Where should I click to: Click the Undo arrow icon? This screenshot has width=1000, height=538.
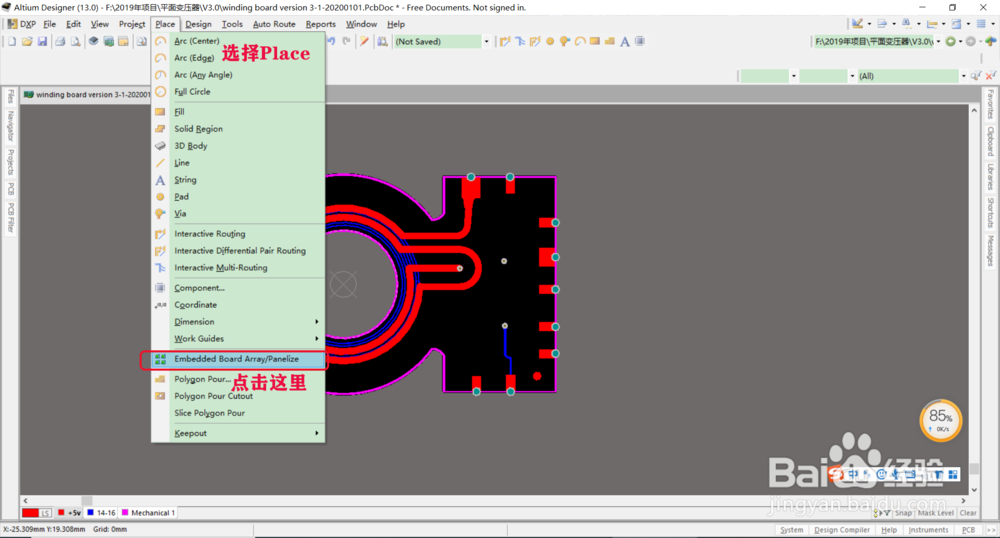331,41
